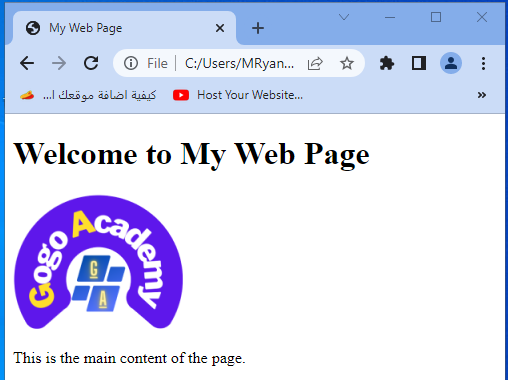Image resolution: width=508 pixels, height=380 pixels.
Task: Open the Arabic-titled bookmark
Action: (x=88, y=95)
